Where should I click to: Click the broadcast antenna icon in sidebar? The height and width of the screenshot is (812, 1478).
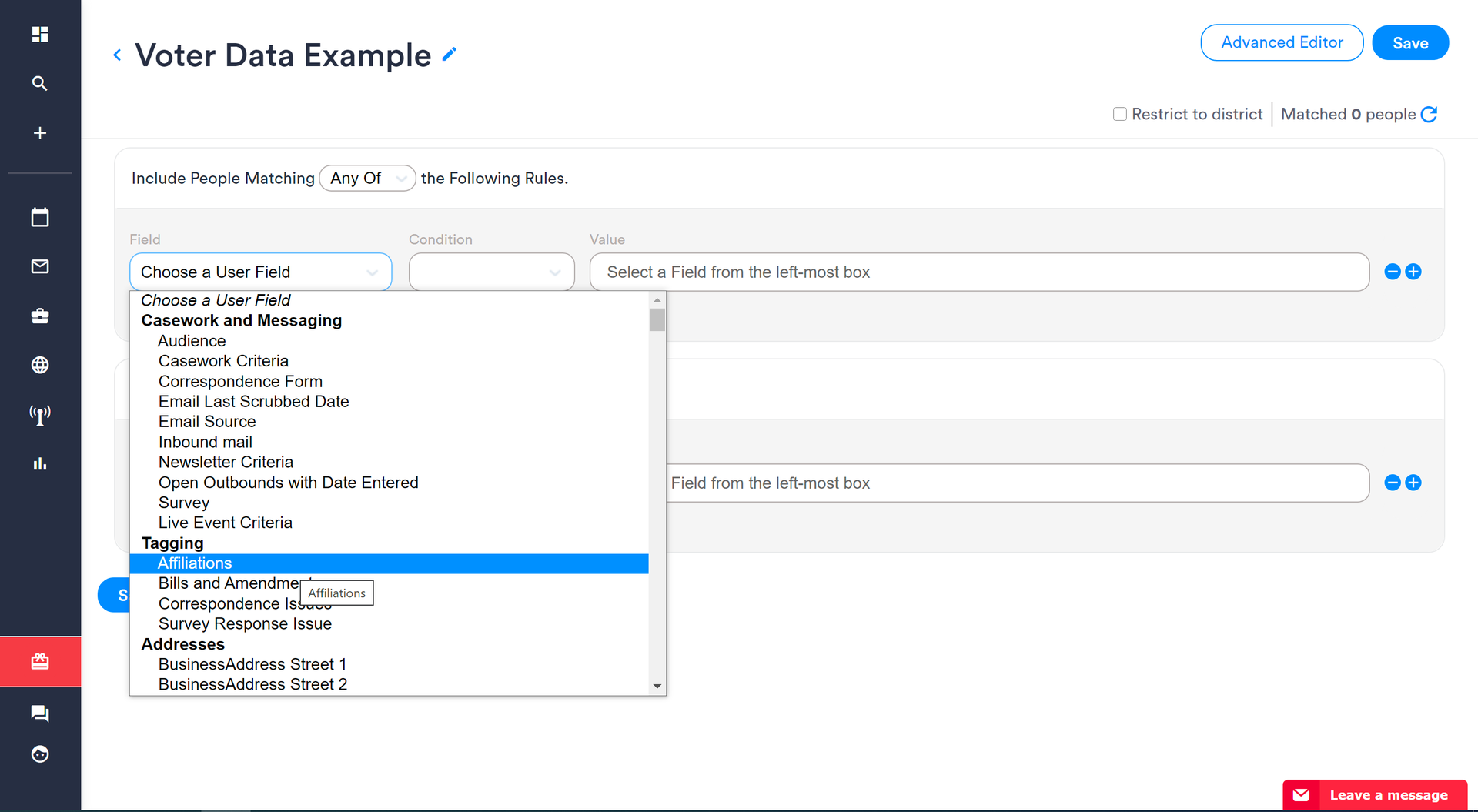click(x=40, y=415)
